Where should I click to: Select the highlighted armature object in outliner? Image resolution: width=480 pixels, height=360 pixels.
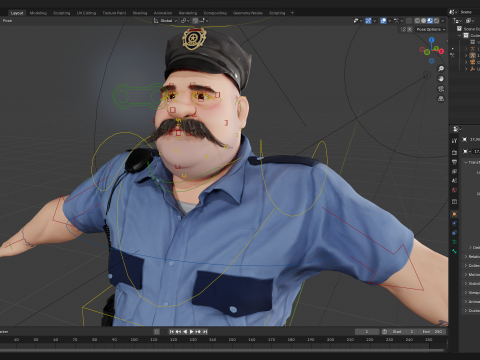click(472, 56)
